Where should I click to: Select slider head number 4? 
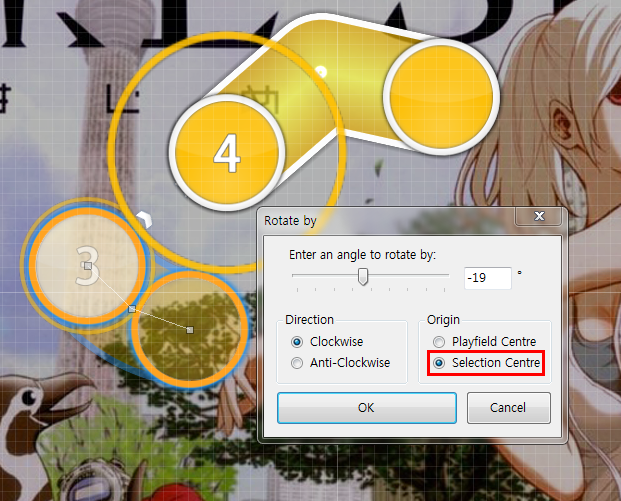[227, 153]
